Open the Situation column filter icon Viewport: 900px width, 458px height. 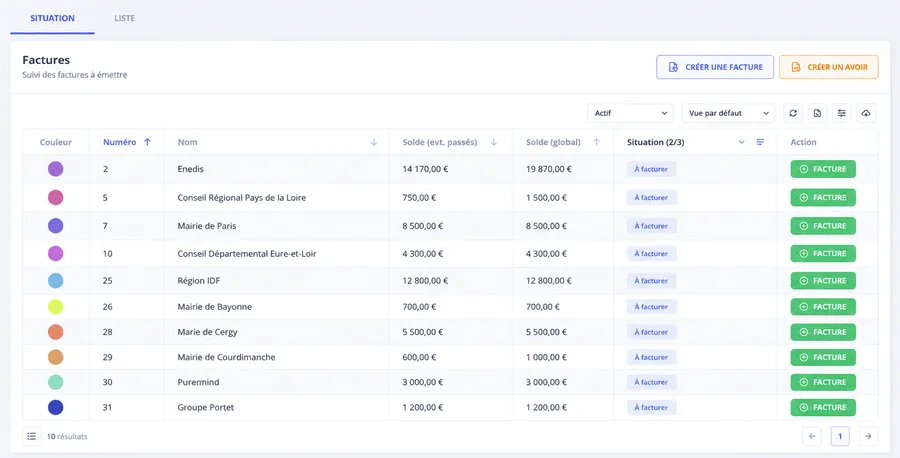pyautogui.click(x=761, y=142)
